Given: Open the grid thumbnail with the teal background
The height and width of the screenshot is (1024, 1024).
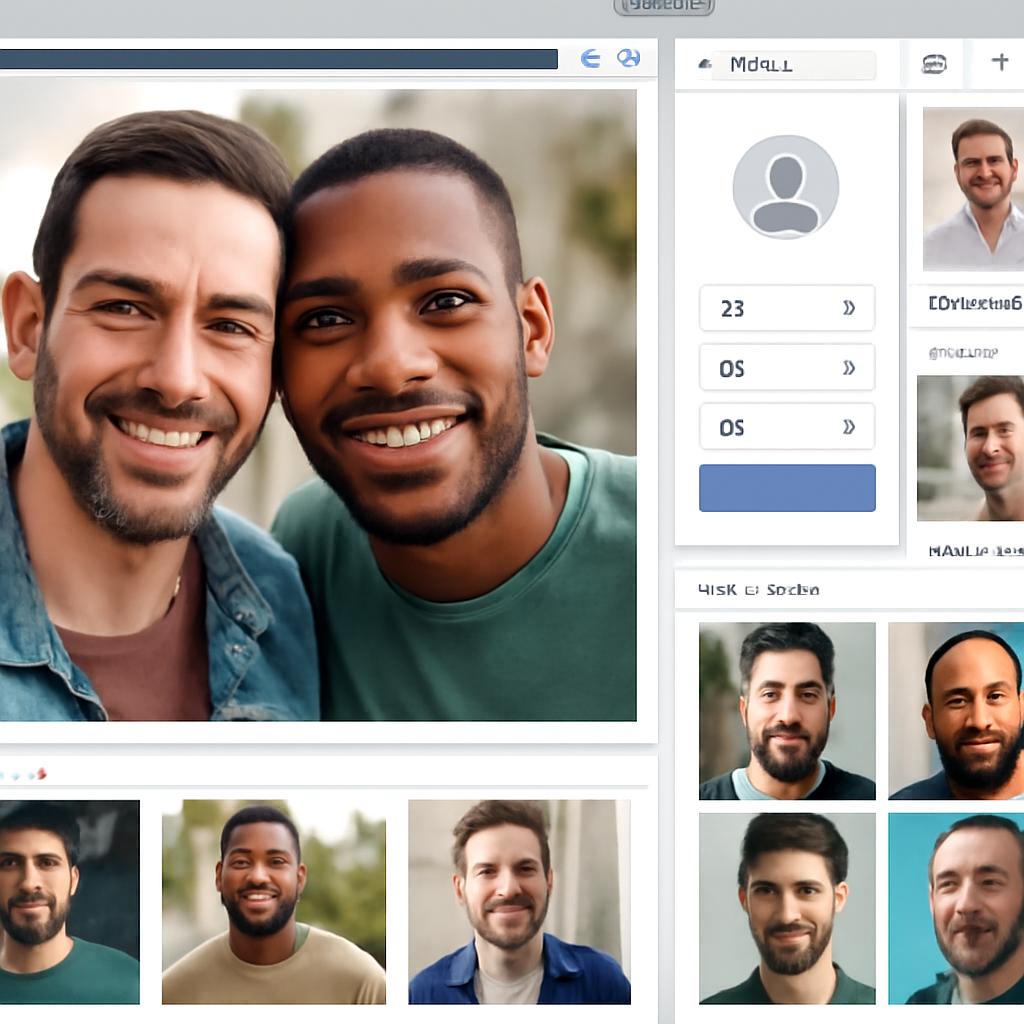Looking at the screenshot, I should (x=956, y=908).
